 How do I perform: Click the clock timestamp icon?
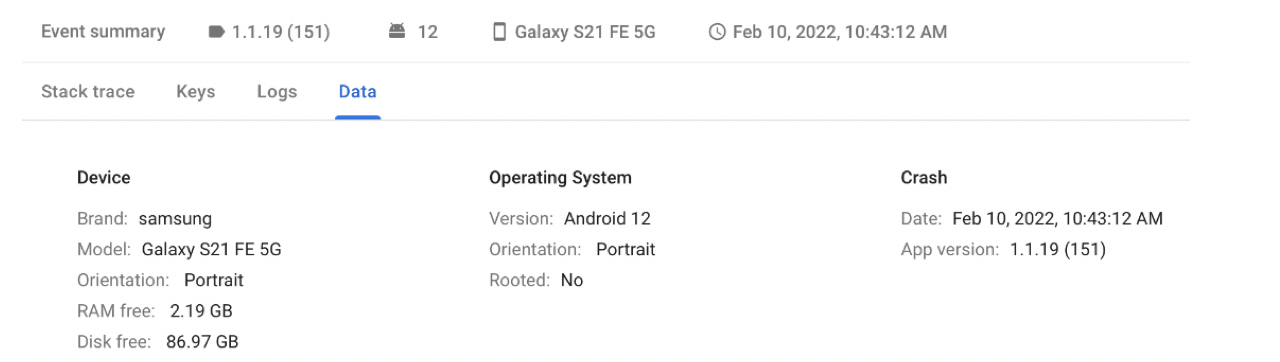tap(717, 32)
